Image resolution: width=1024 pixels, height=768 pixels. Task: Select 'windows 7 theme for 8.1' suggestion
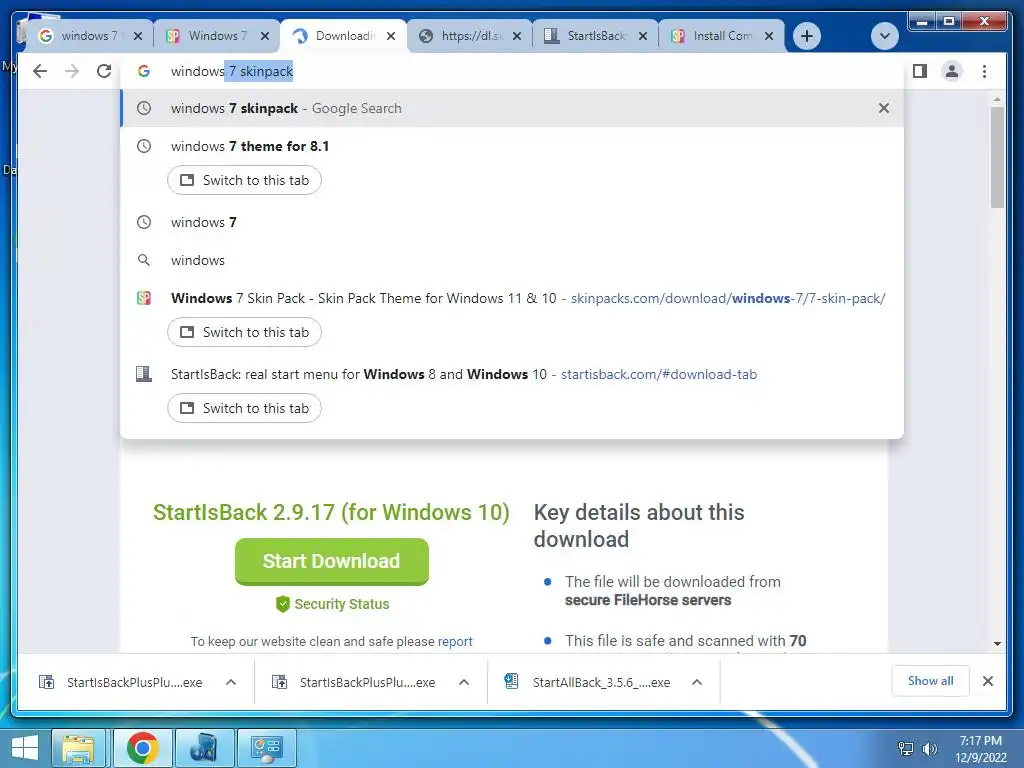coord(512,146)
